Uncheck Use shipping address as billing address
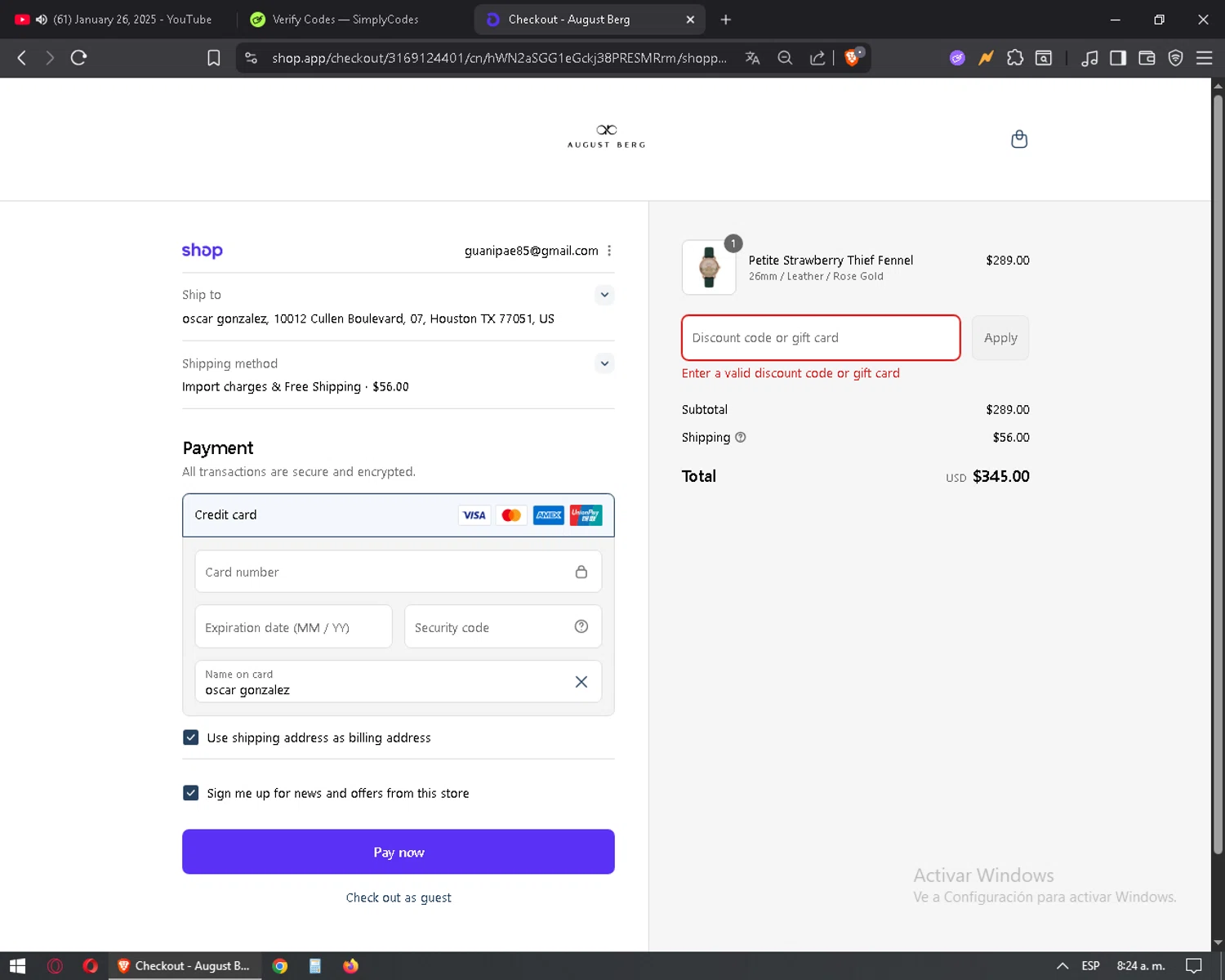1225x980 pixels. [191, 737]
